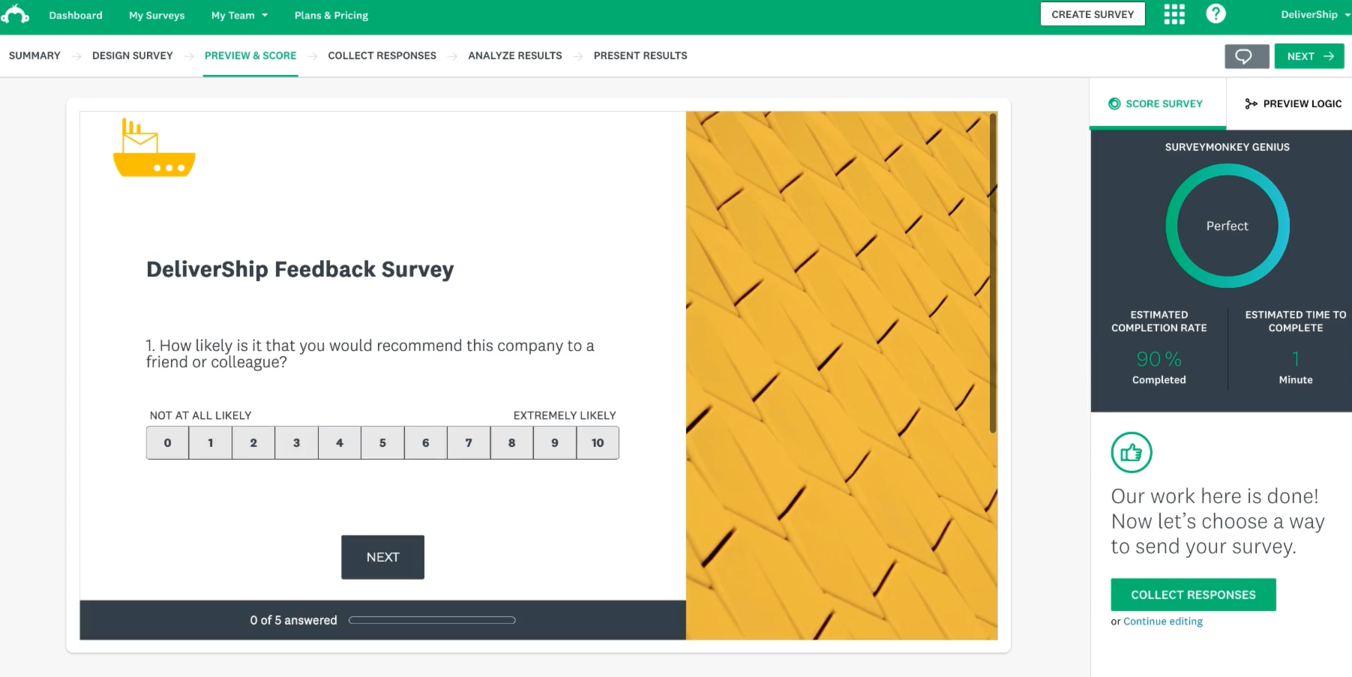Click the survey answered progress bar
This screenshot has width=1352, height=677.
coord(432,620)
